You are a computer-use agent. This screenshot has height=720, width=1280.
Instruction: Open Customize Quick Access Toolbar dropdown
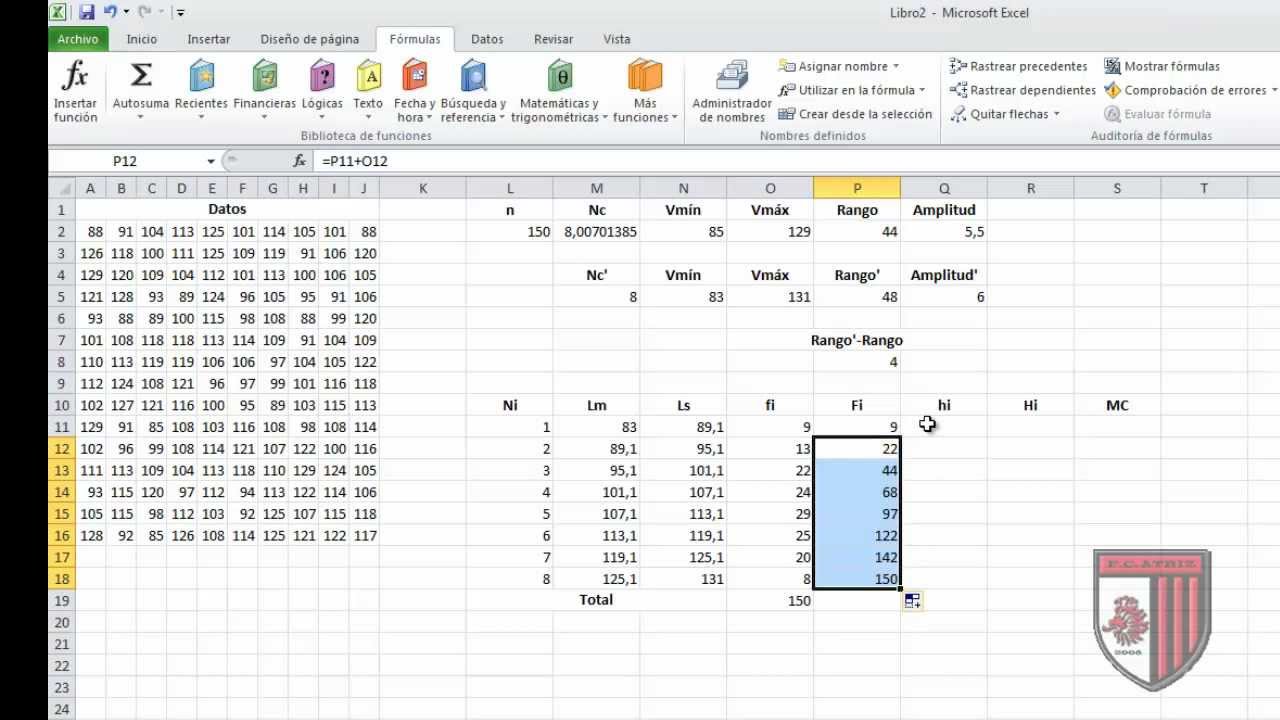pos(180,13)
